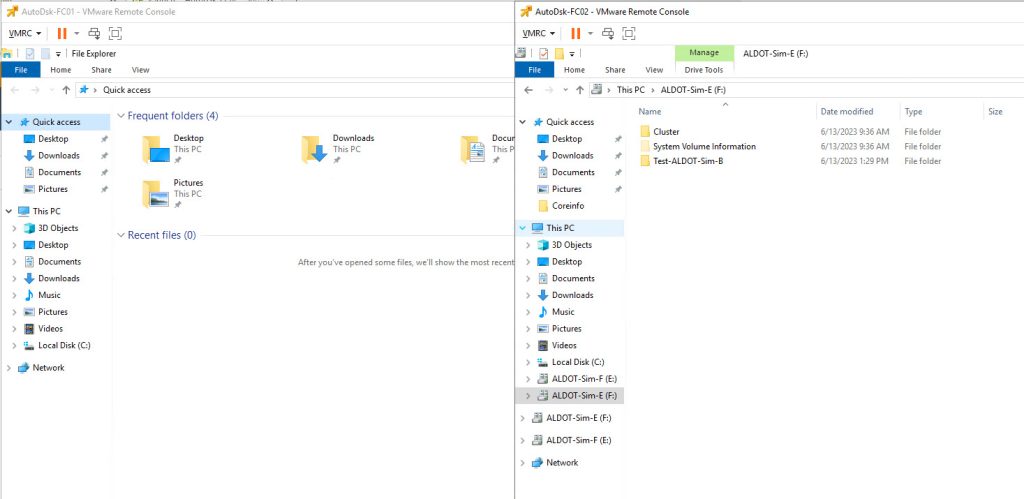The width and height of the screenshot is (1024, 499).
Task: Open Drive Tools tab in FC02 explorer
Action: click(x=704, y=70)
